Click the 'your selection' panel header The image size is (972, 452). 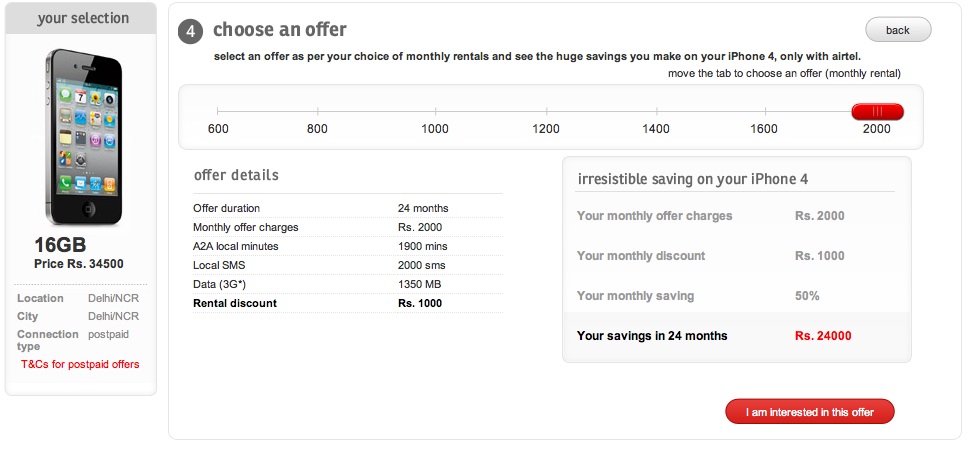click(82, 18)
